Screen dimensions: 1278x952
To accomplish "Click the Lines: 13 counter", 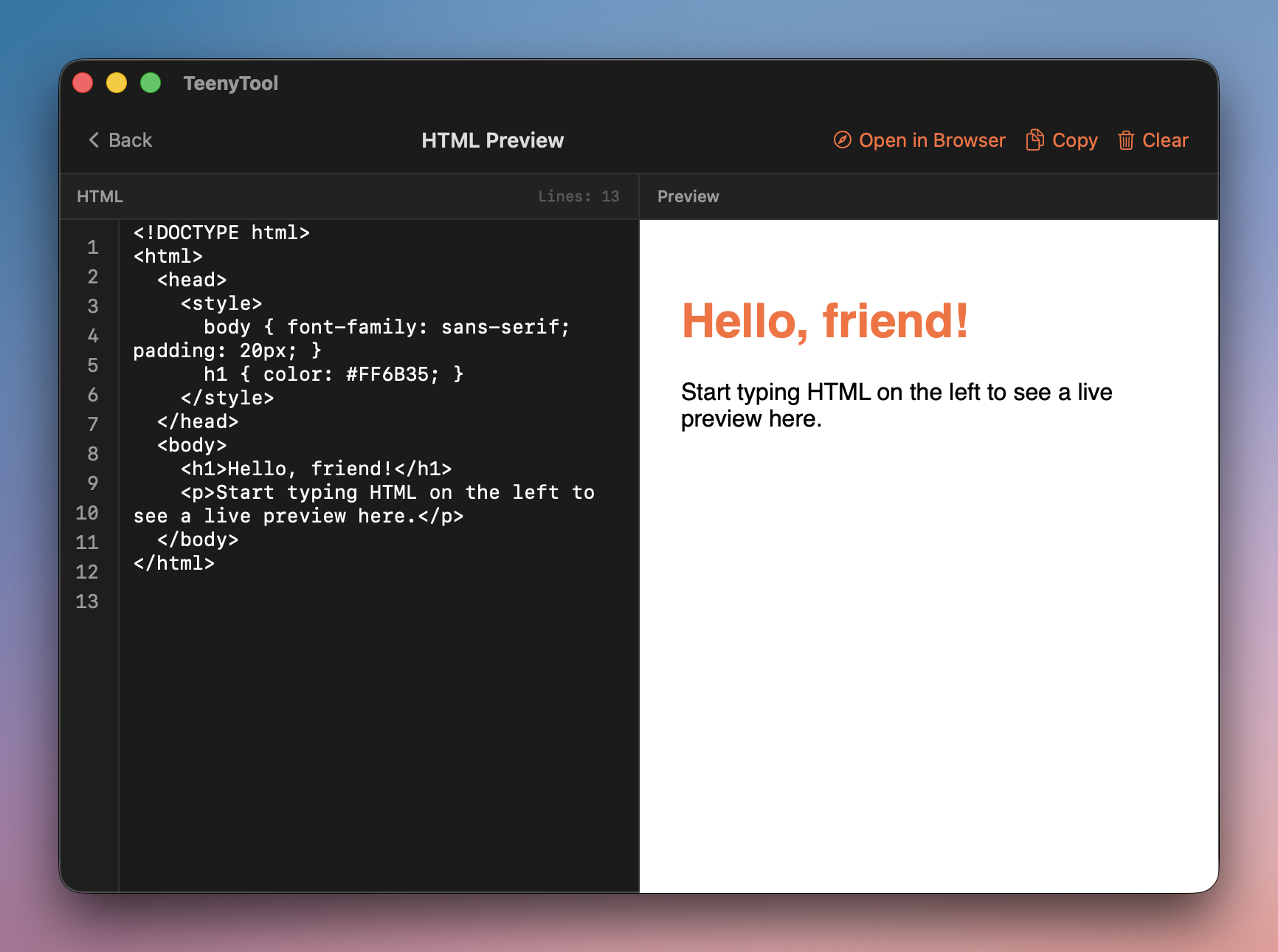I will 579,196.
